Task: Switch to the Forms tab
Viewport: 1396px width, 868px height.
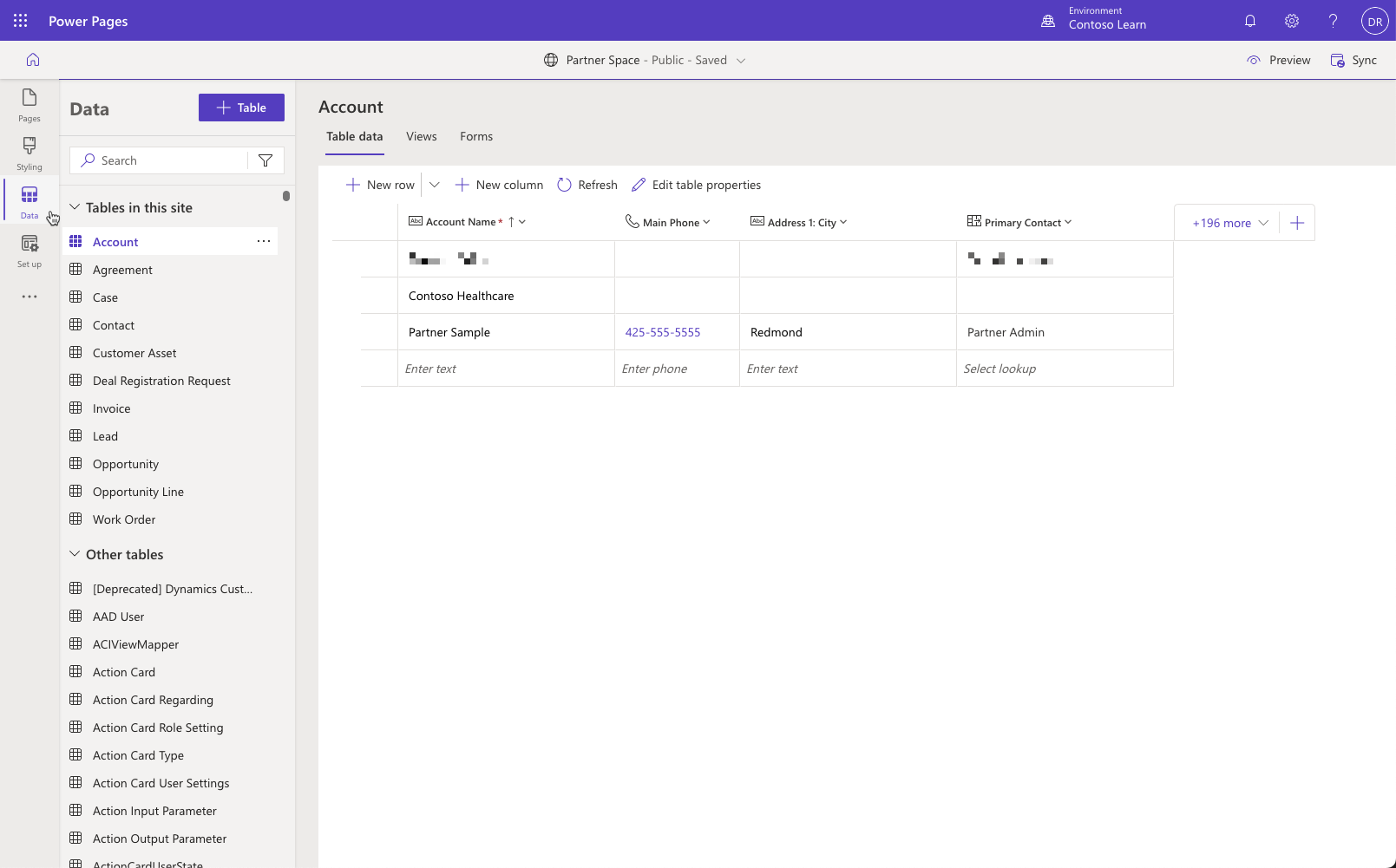Action: (x=475, y=136)
